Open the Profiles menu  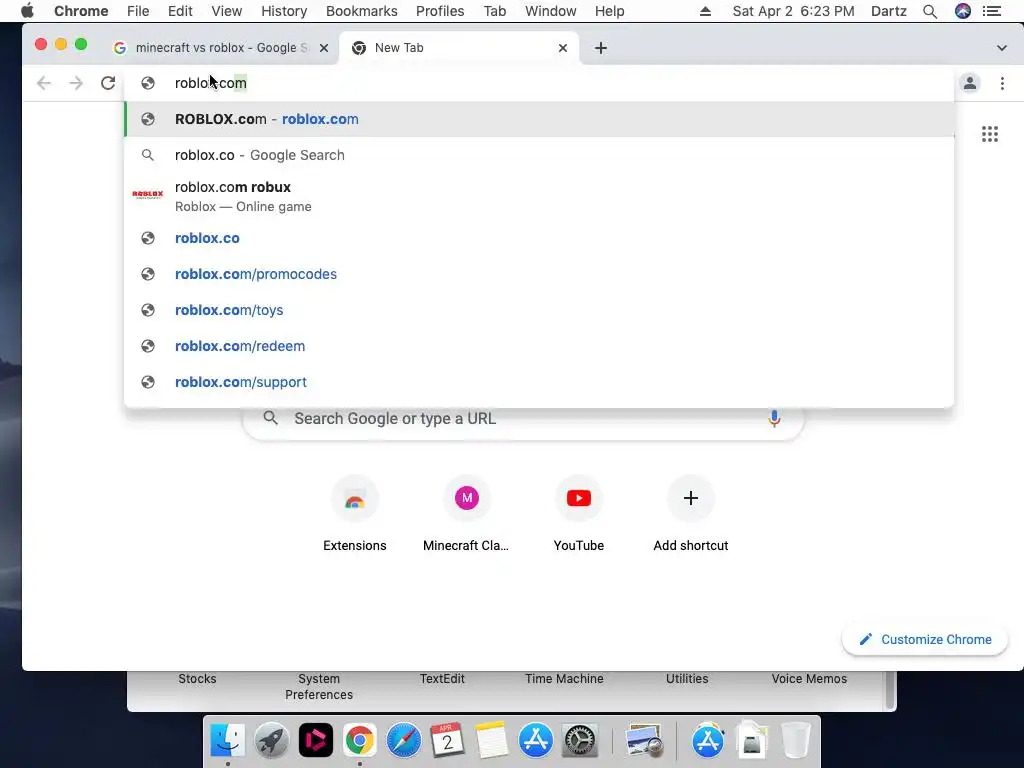440,11
